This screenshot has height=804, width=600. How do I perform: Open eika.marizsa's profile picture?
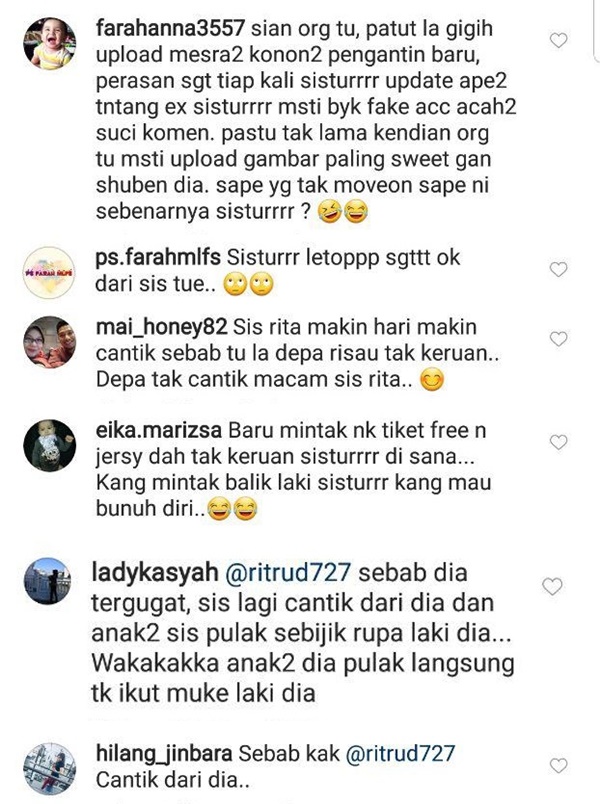(49, 445)
